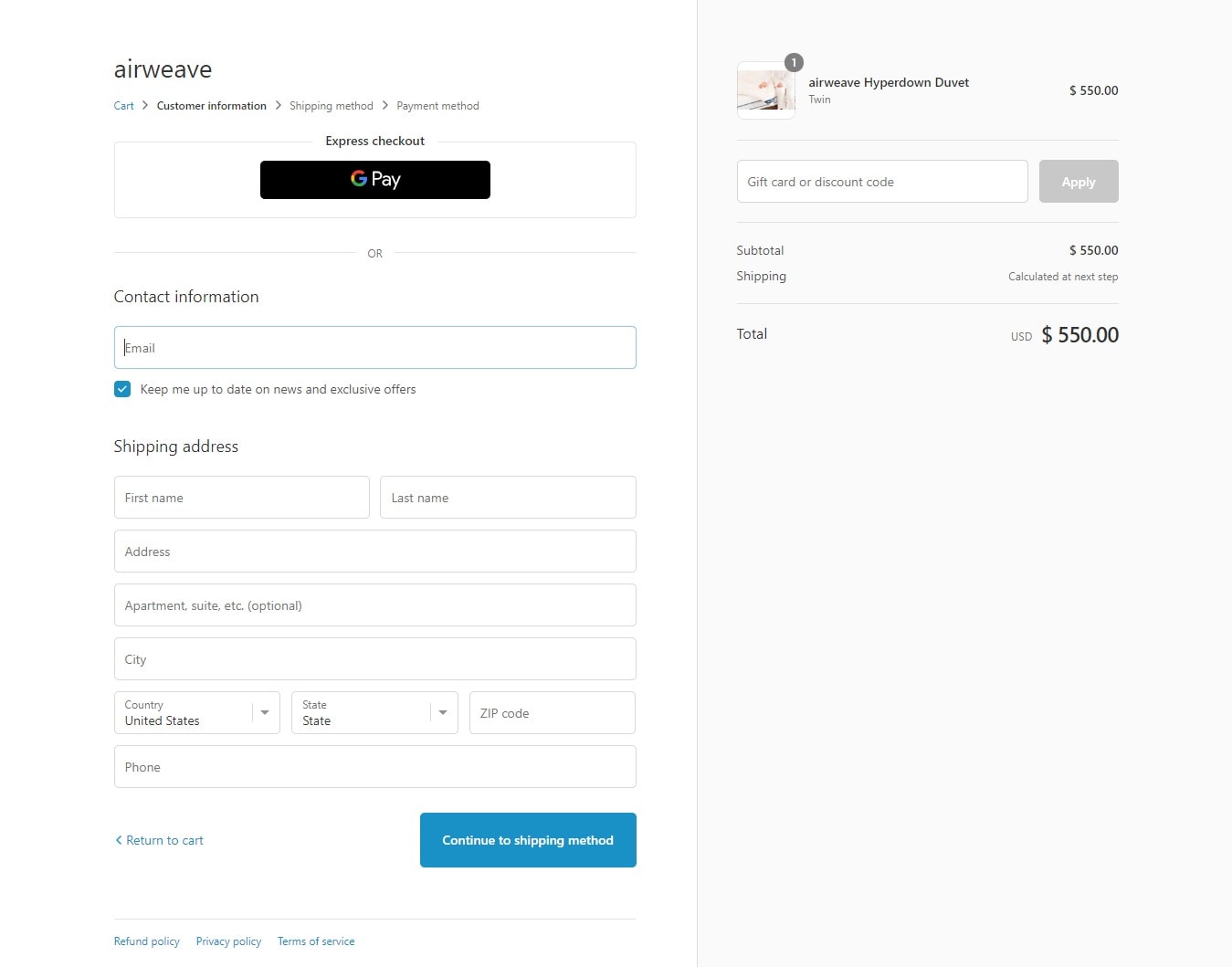The height and width of the screenshot is (967, 1232).
Task: Click the Phone field
Action: [x=374, y=767]
